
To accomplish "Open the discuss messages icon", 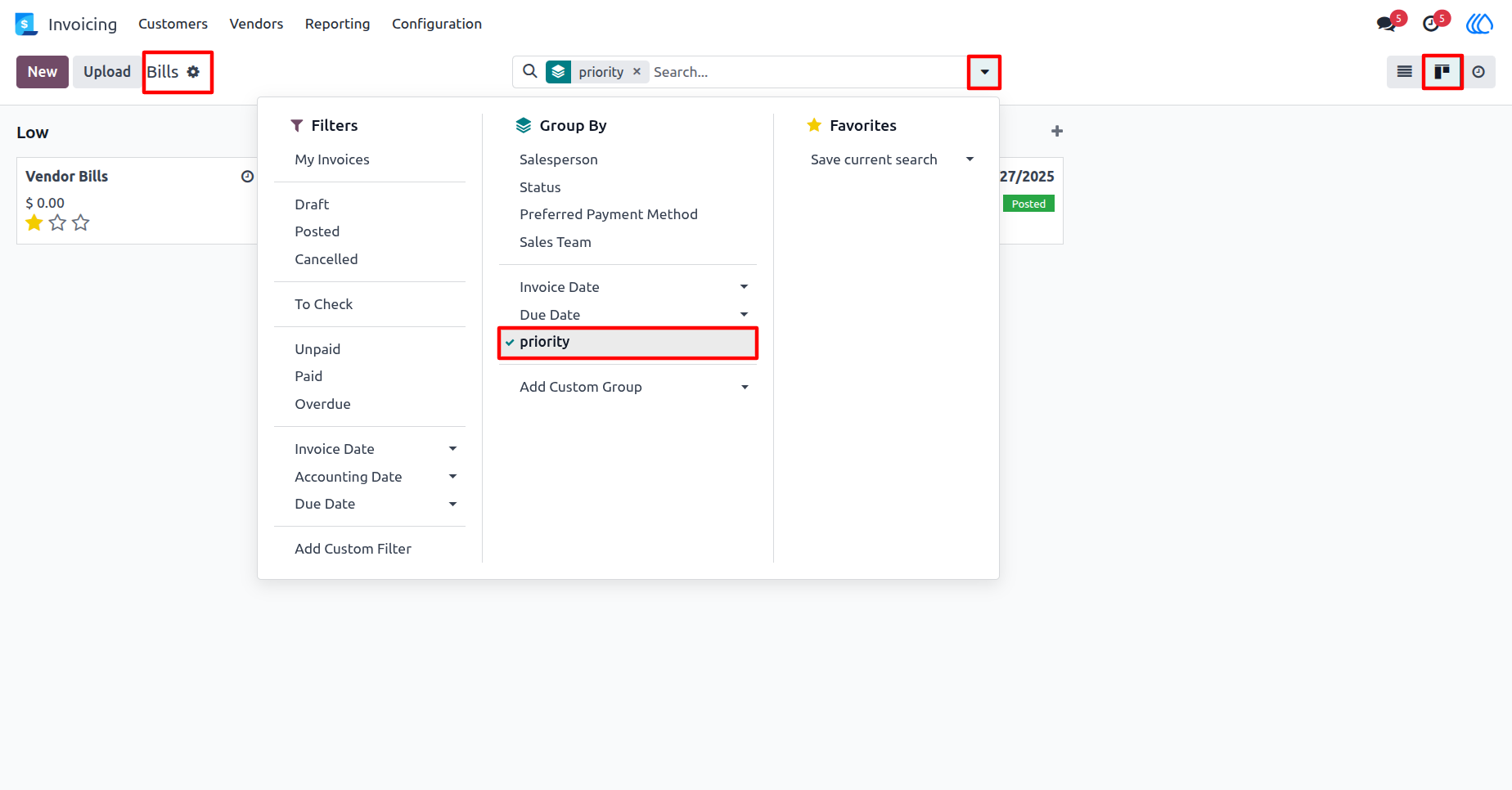I will point(1386,24).
